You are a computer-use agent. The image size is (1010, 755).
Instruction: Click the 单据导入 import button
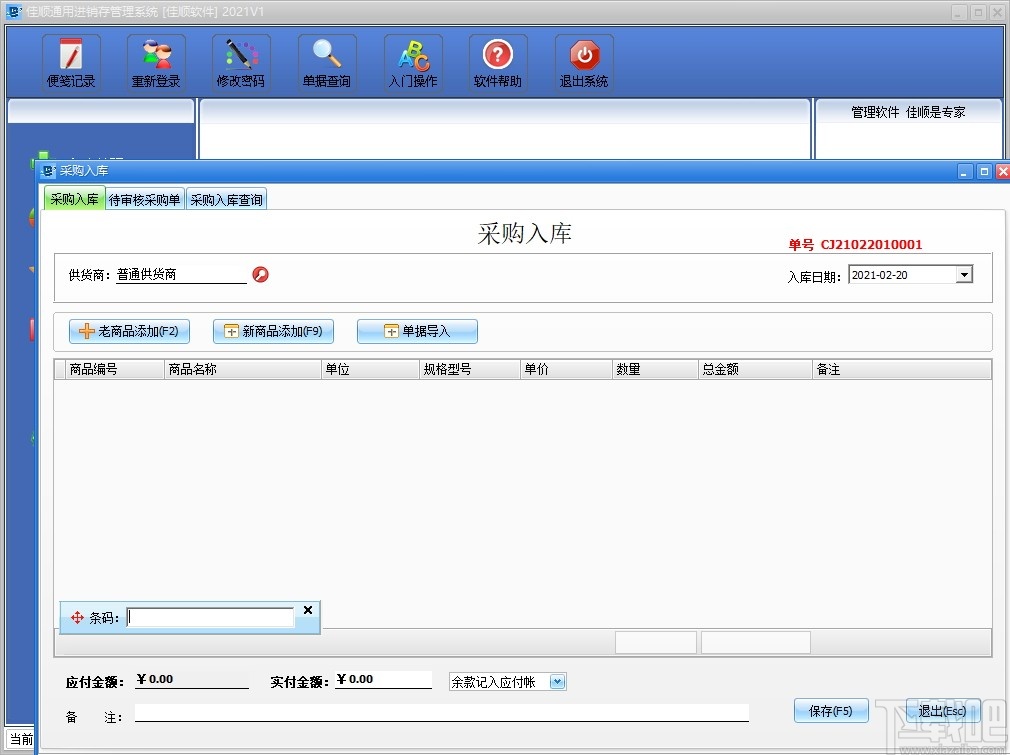click(x=417, y=331)
